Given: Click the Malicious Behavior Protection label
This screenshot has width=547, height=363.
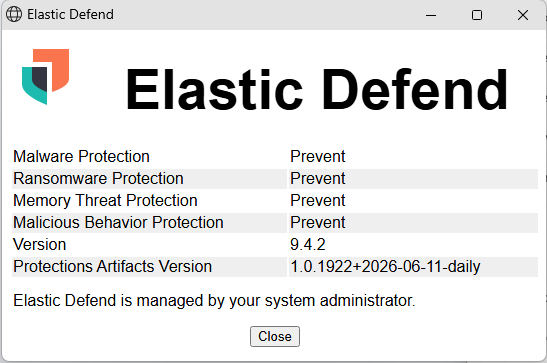Looking at the screenshot, I should coord(118,222).
